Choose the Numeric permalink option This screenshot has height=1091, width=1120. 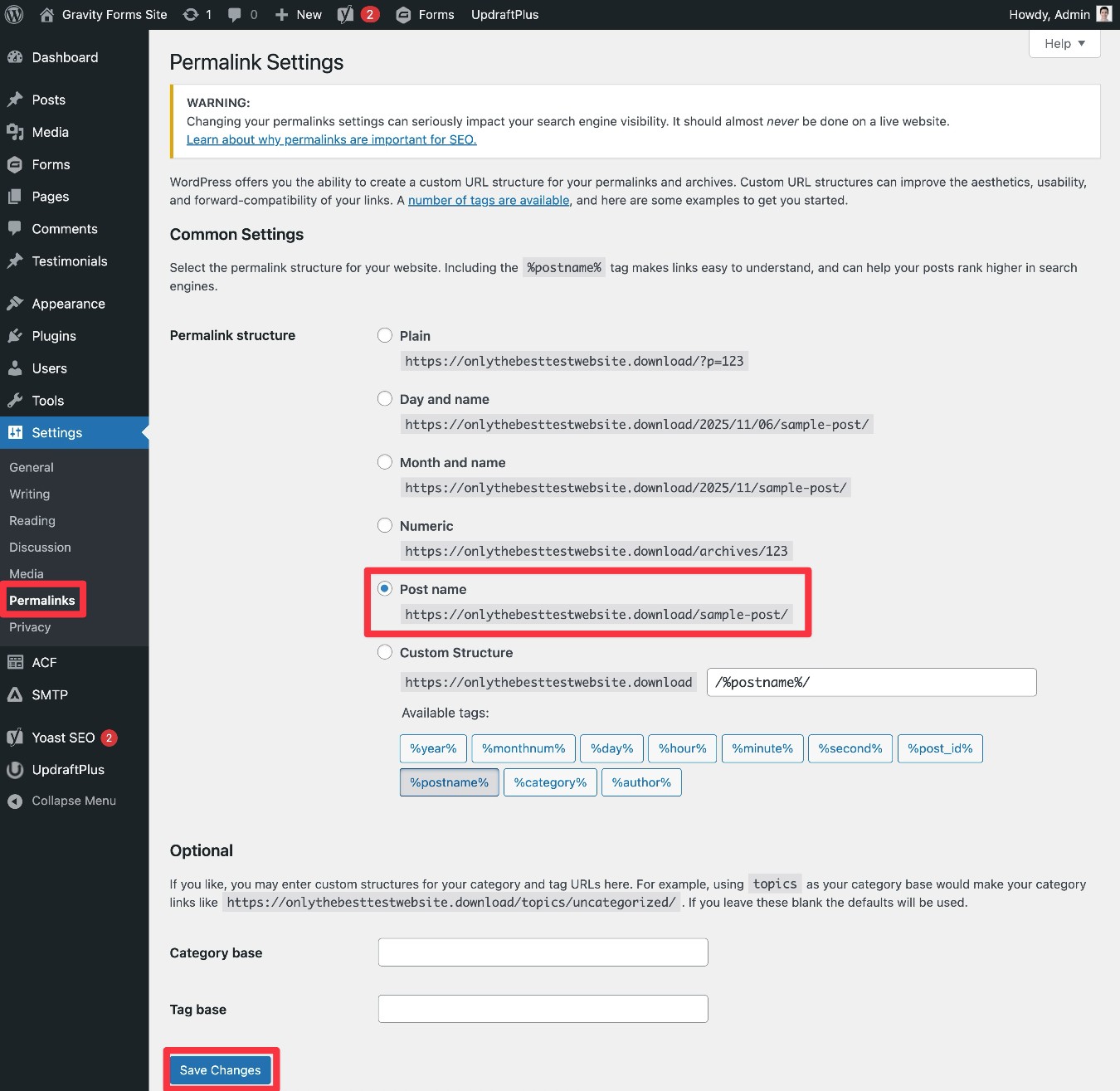[x=385, y=525]
